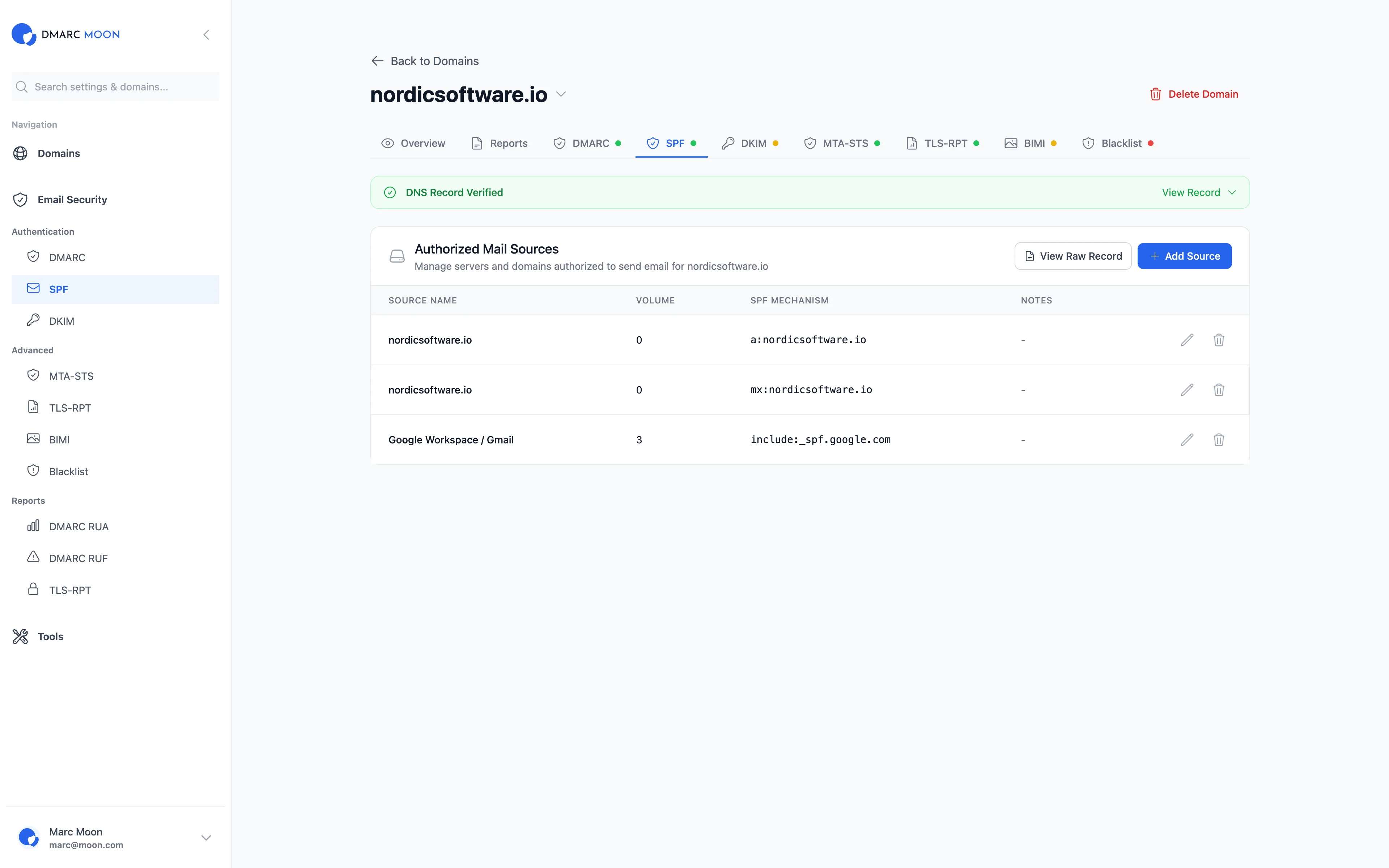Viewport: 1389px width, 868px height.
Task: Click the Add Source button
Action: tap(1184, 255)
